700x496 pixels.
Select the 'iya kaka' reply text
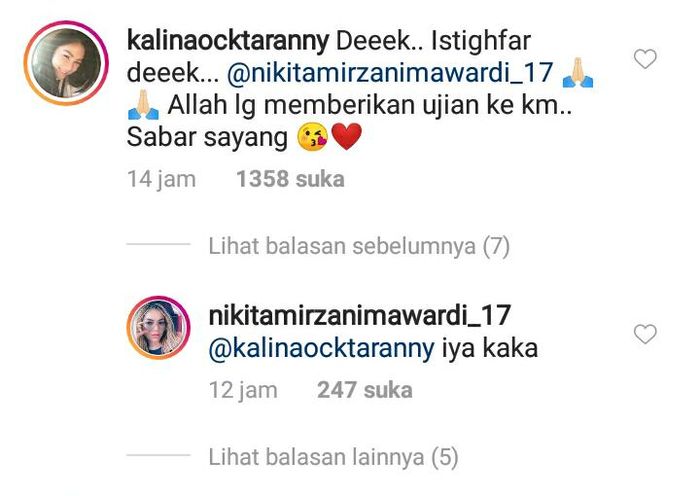(x=490, y=348)
